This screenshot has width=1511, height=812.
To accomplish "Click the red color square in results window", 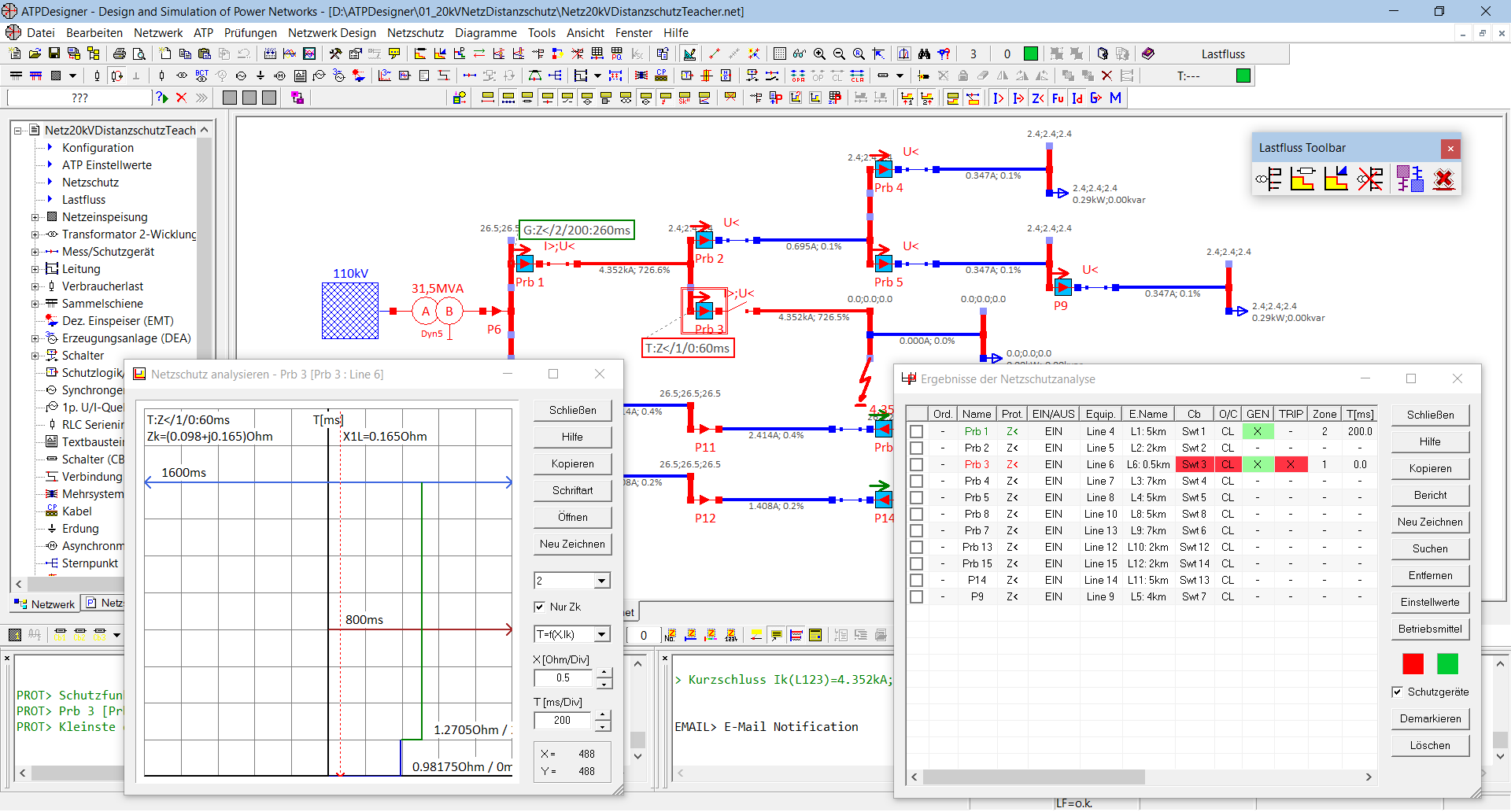I will [1413, 664].
